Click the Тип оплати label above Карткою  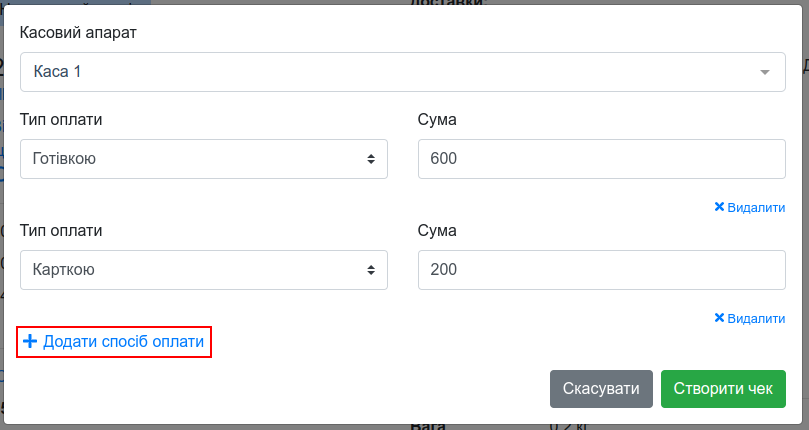click(61, 230)
